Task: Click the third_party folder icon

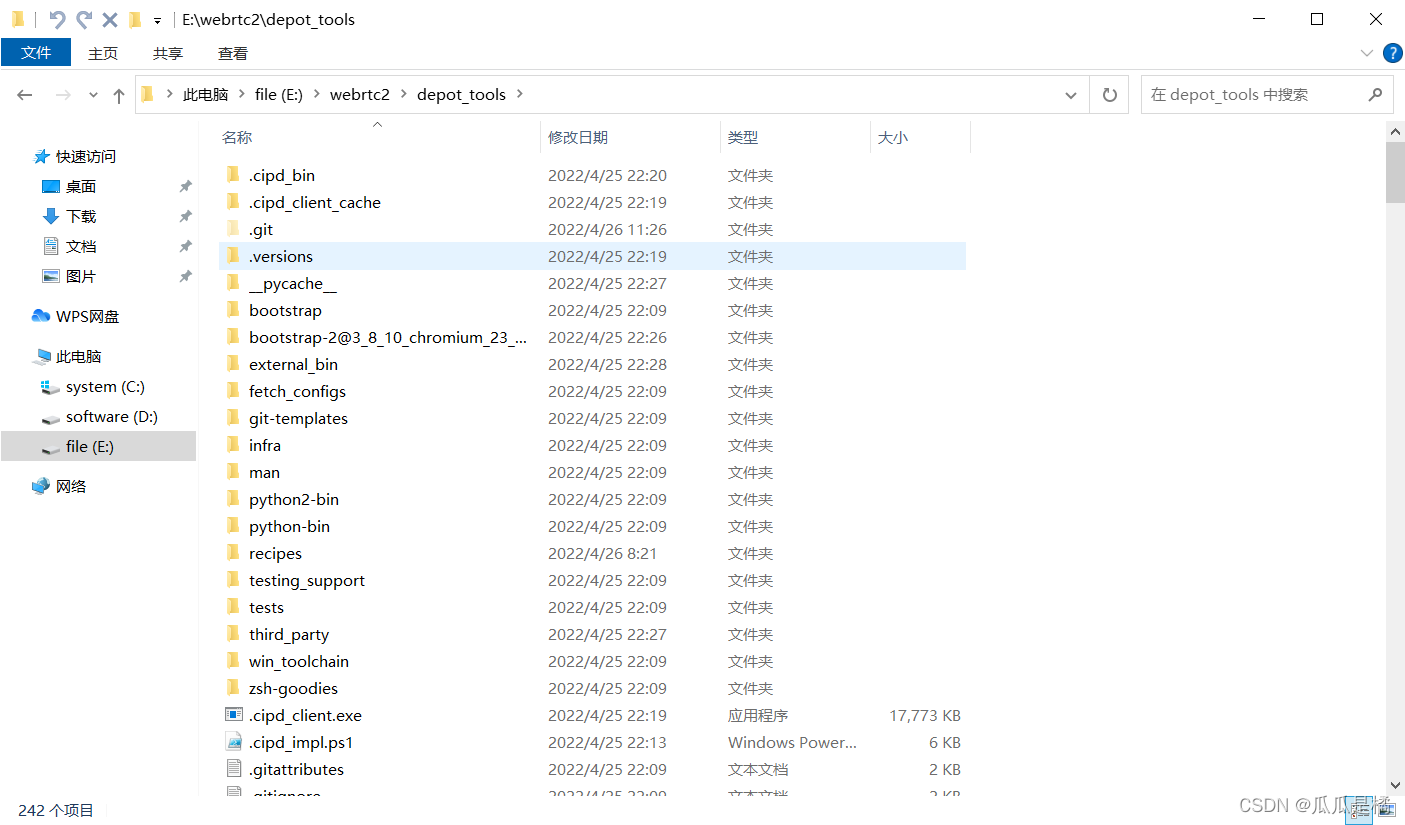Action: (x=233, y=633)
